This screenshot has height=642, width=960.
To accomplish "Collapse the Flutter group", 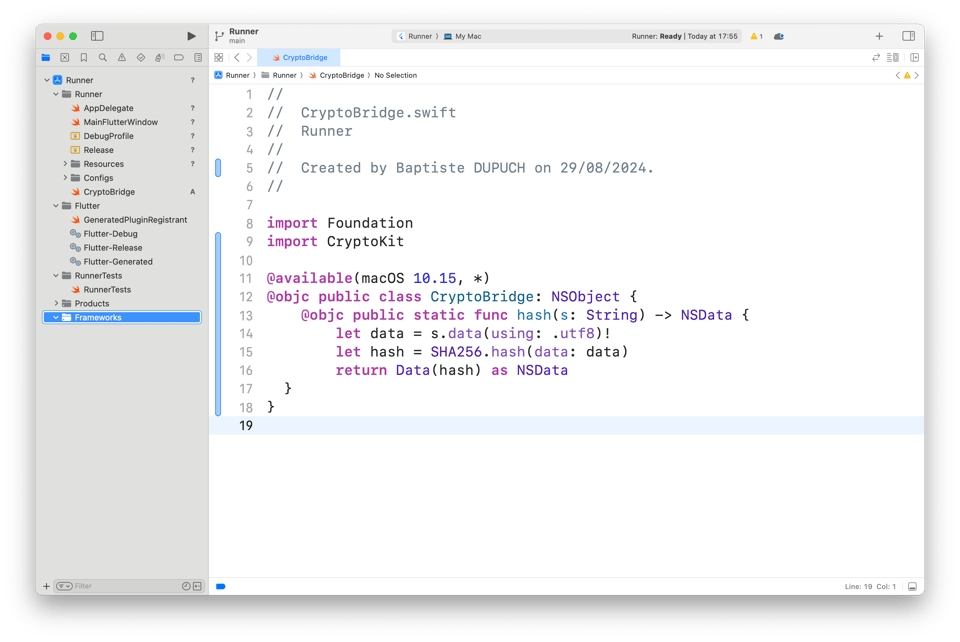I will tap(56, 206).
